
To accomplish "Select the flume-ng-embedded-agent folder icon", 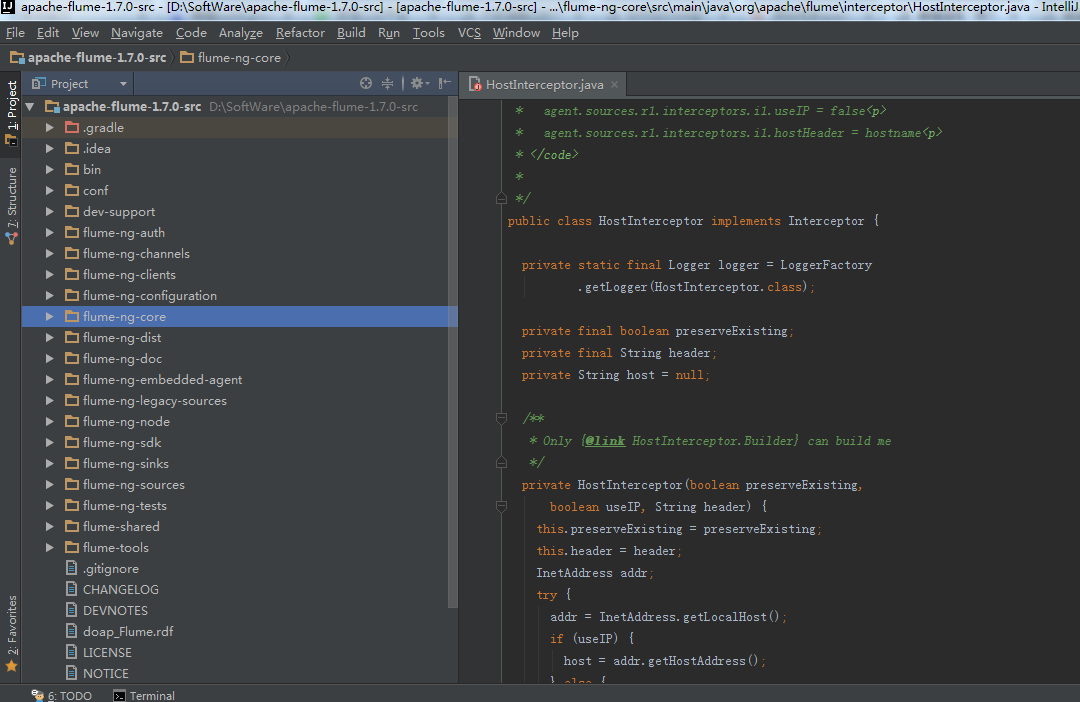I will 72,380.
